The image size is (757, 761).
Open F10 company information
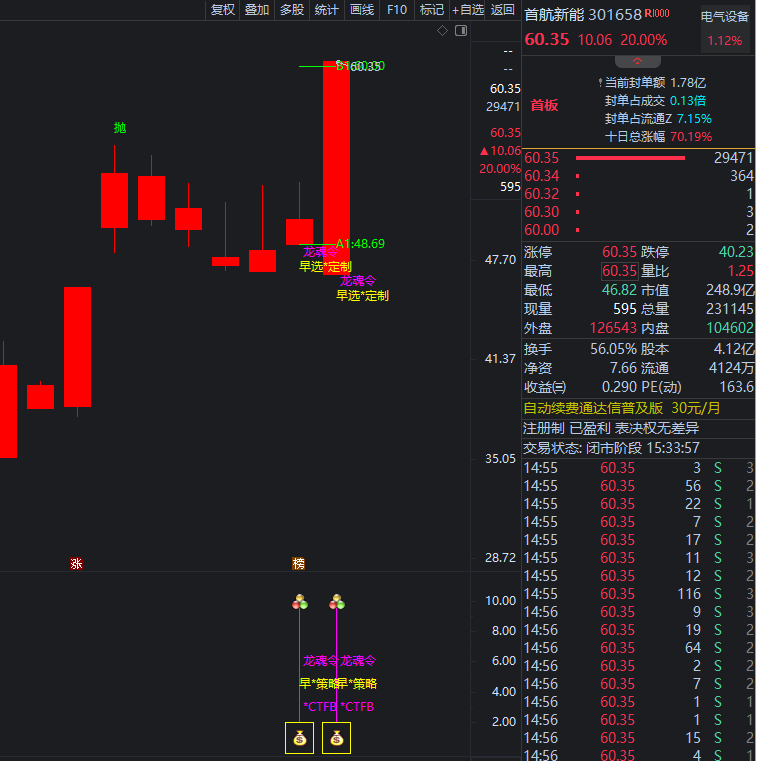[x=397, y=10]
